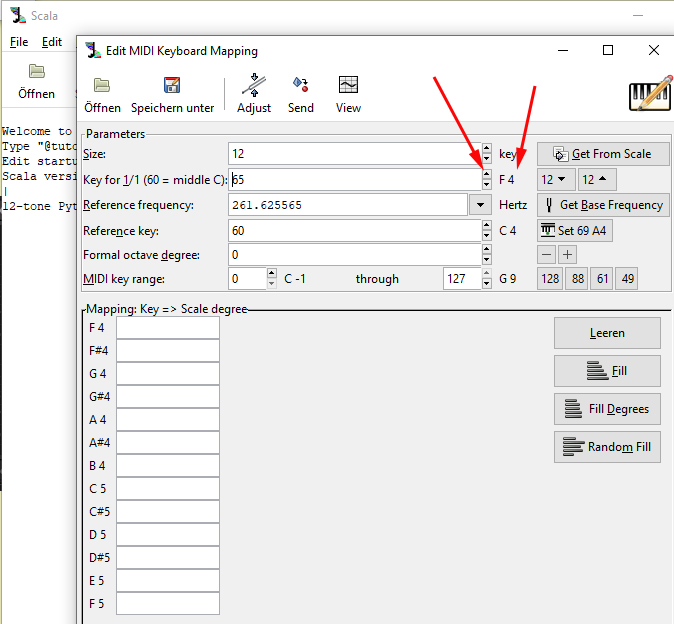Click the G 4 mapping field

point(168,374)
